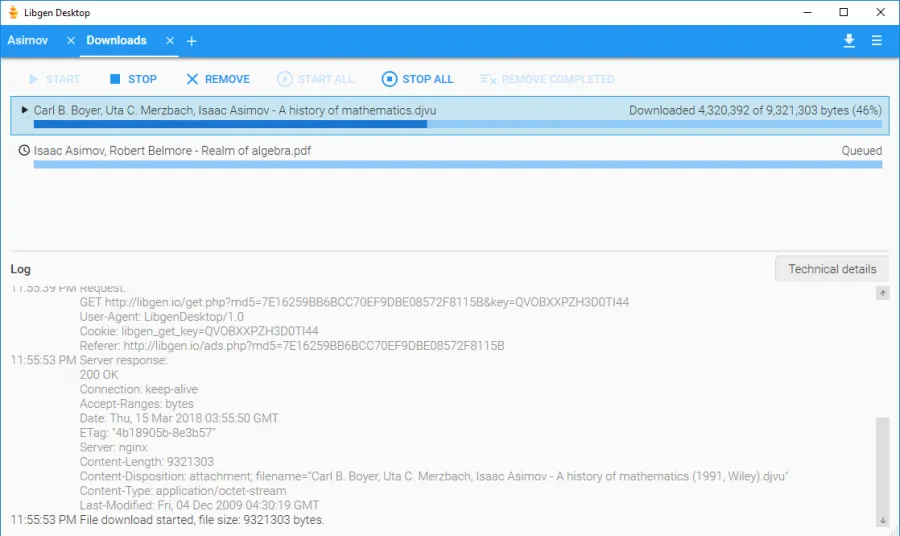Image resolution: width=900 pixels, height=536 pixels.
Task: Click the Accept-Ranges: bytes line
Action: point(137,403)
